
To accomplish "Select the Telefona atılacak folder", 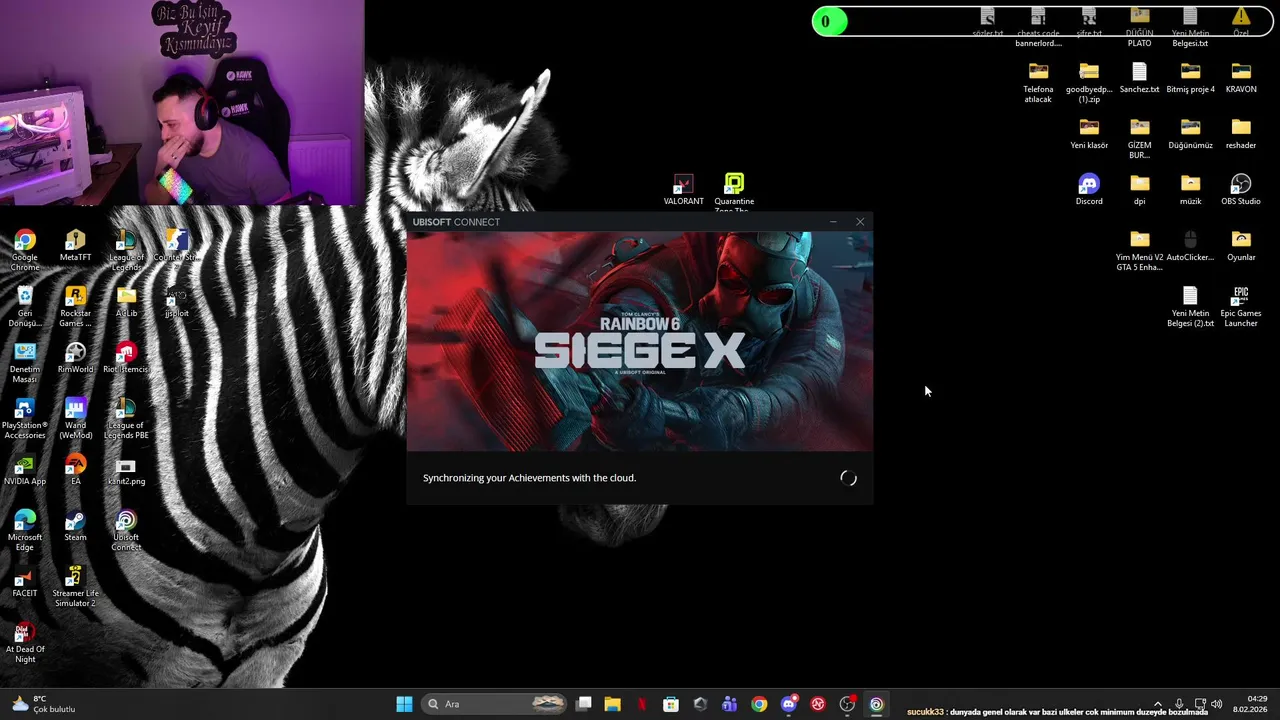I will [x=1038, y=81].
